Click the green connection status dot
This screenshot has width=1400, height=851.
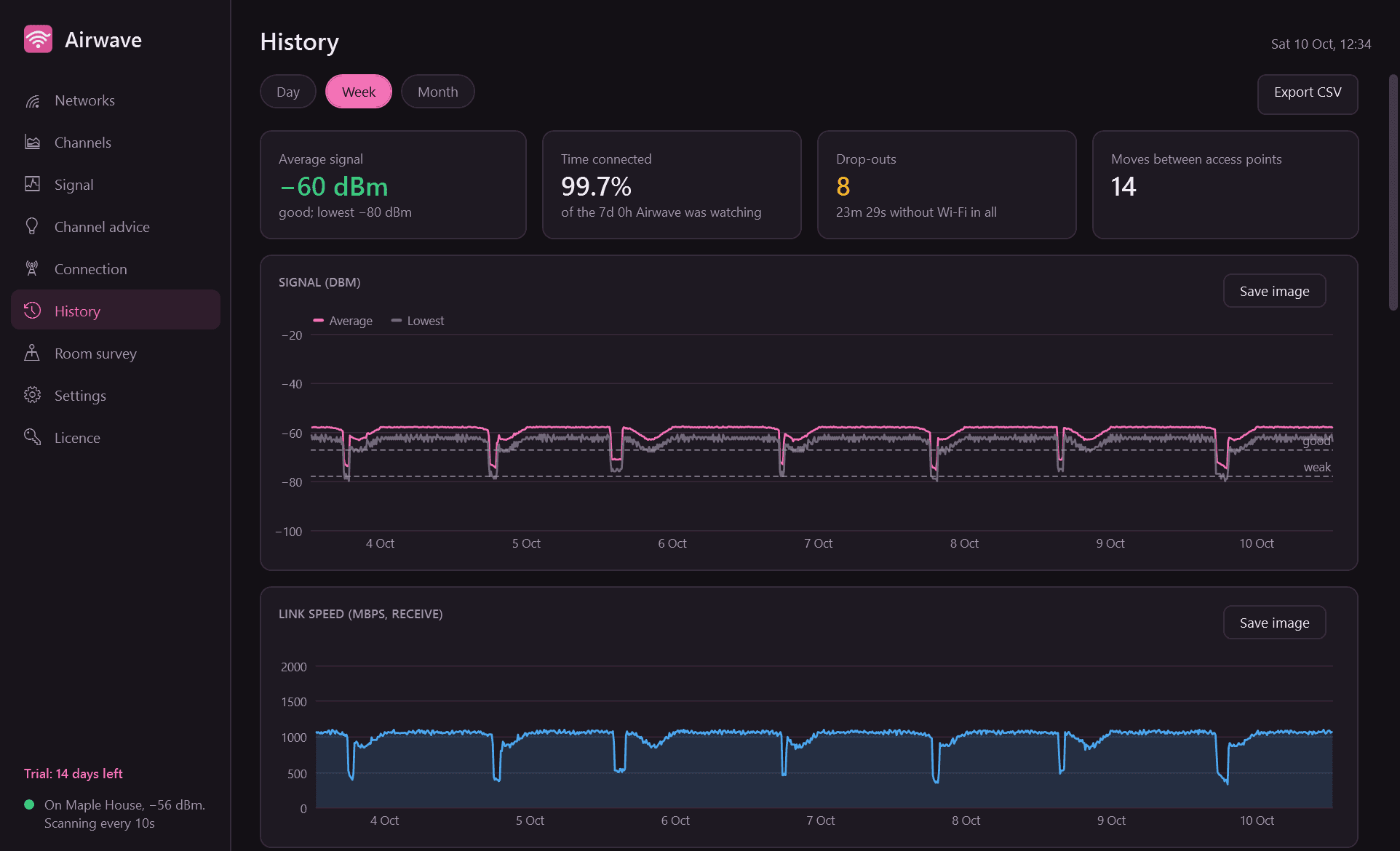[x=29, y=804]
